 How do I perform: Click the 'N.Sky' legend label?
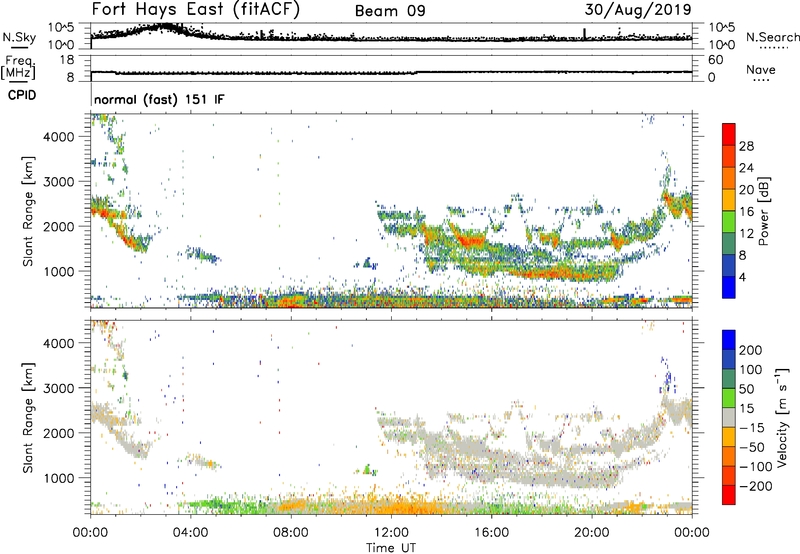(19, 37)
